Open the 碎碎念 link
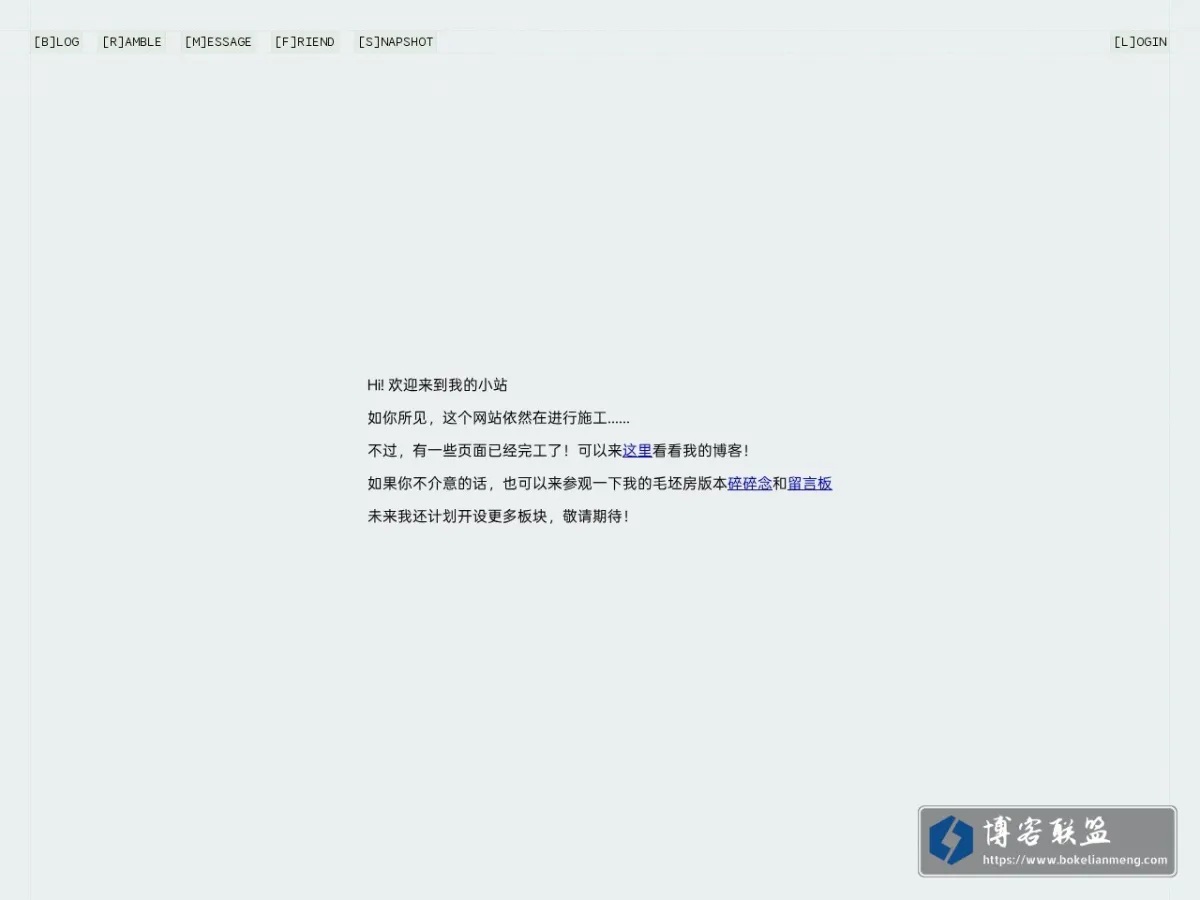Screen dimensions: 1200x900 pos(750,484)
